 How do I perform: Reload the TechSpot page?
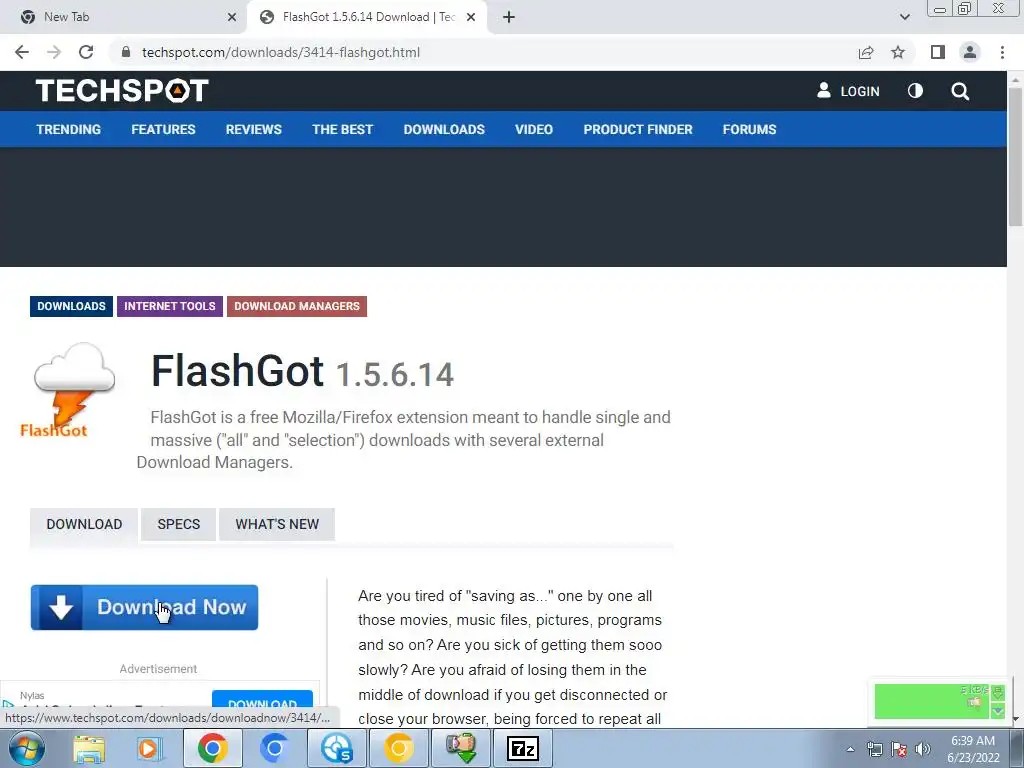tap(86, 52)
